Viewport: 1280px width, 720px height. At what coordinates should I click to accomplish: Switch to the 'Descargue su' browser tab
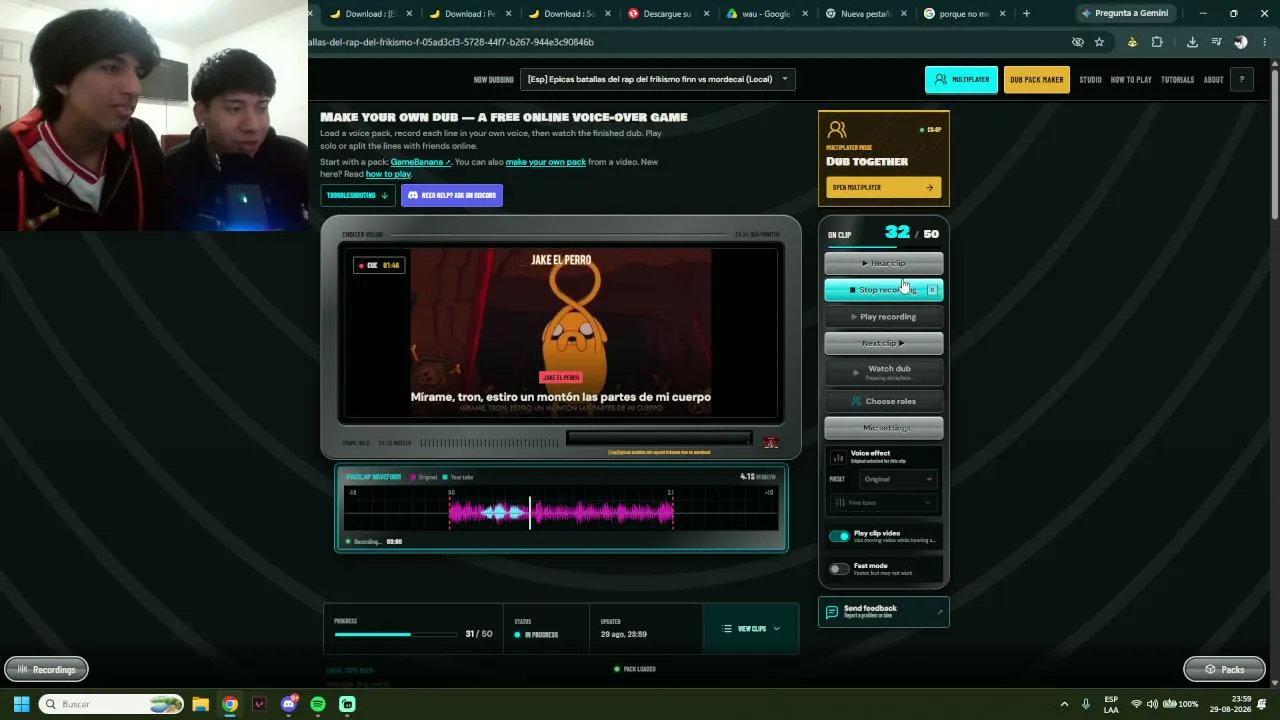(x=670, y=14)
